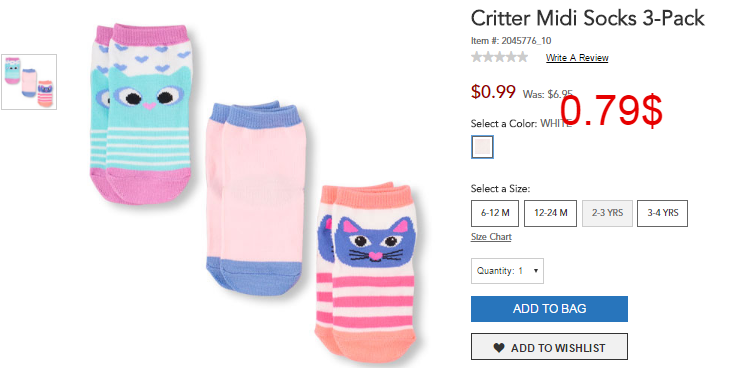
Task: Click the heart icon on the wishlist button
Action: pos(499,348)
